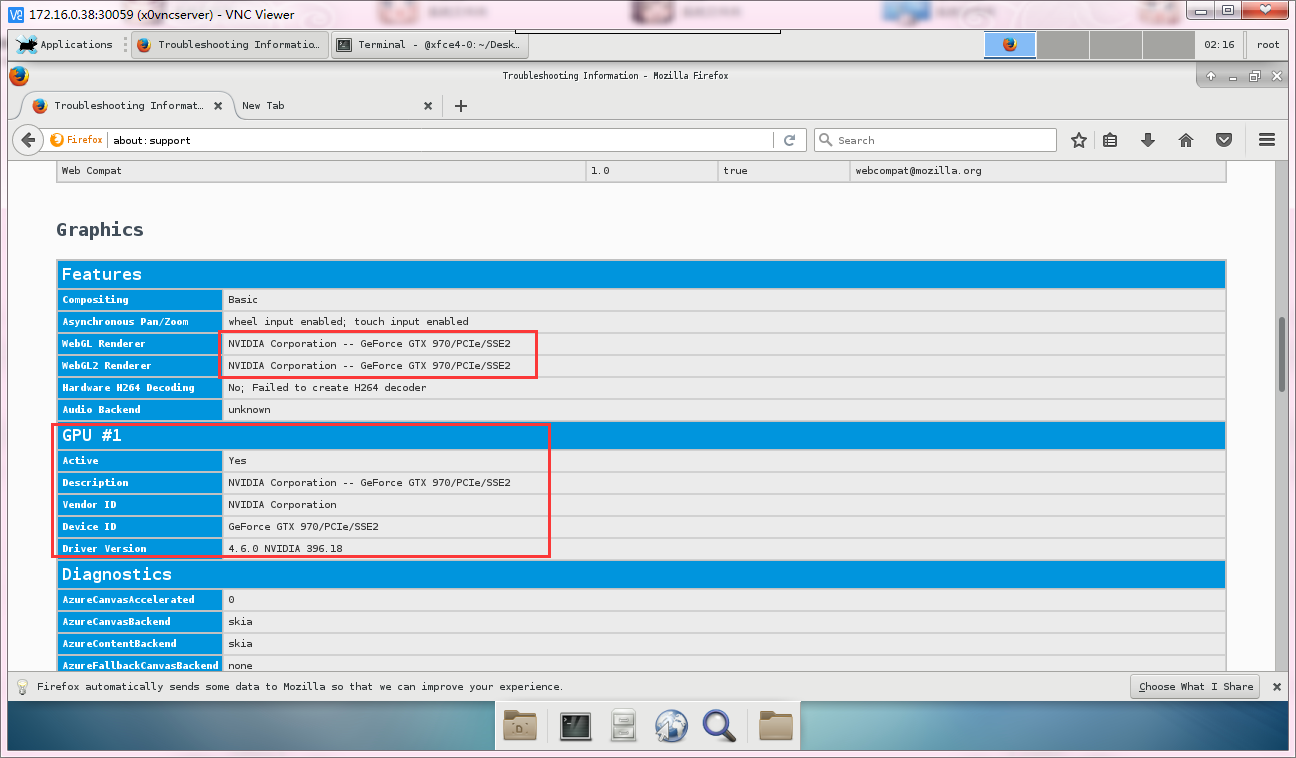Select 'No; Failed to create H264 decoder' text
Image resolution: width=1296 pixels, height=758 pixels.
327,388
